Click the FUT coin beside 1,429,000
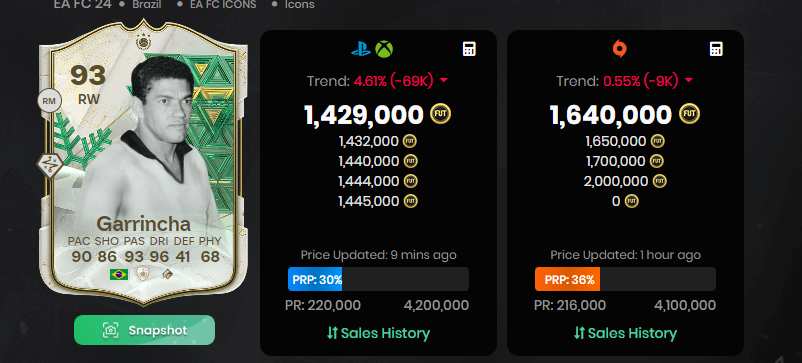Screen dimensions: 802x363 click(440, 114)
